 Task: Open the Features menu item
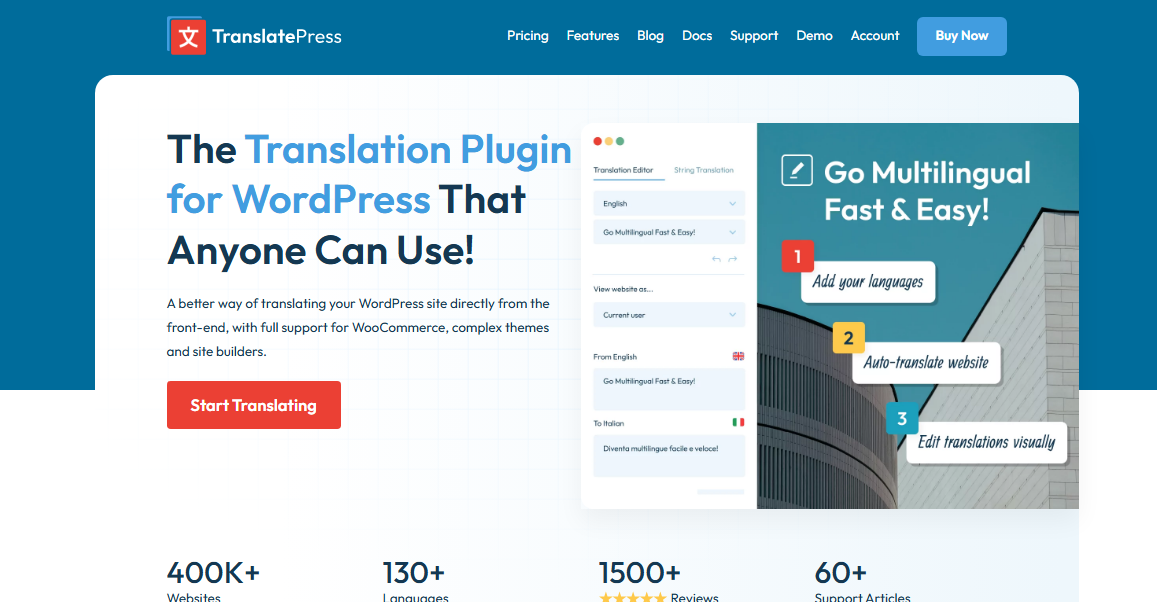click(x=593, y=35)
